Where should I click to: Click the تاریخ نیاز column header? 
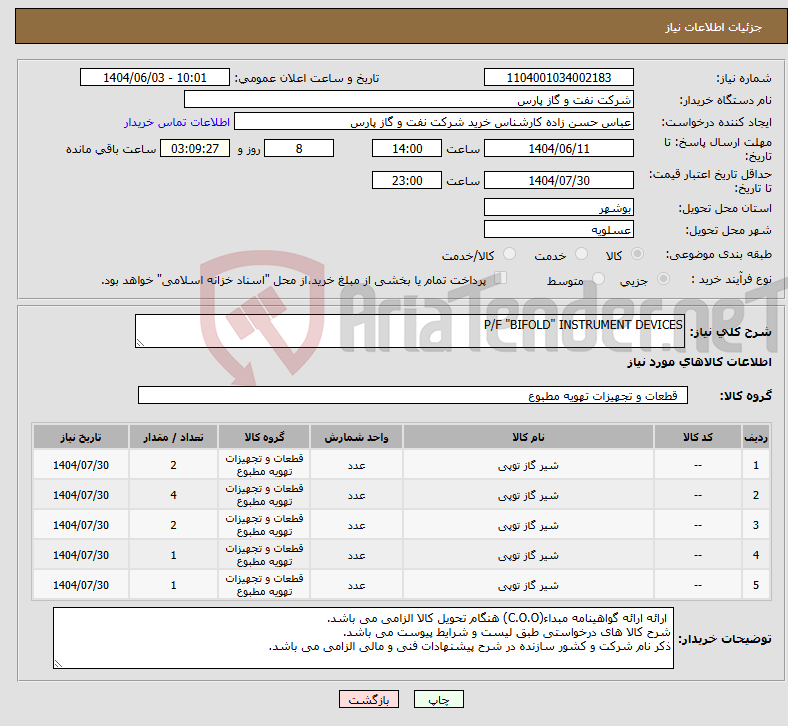tap(81, 437)
